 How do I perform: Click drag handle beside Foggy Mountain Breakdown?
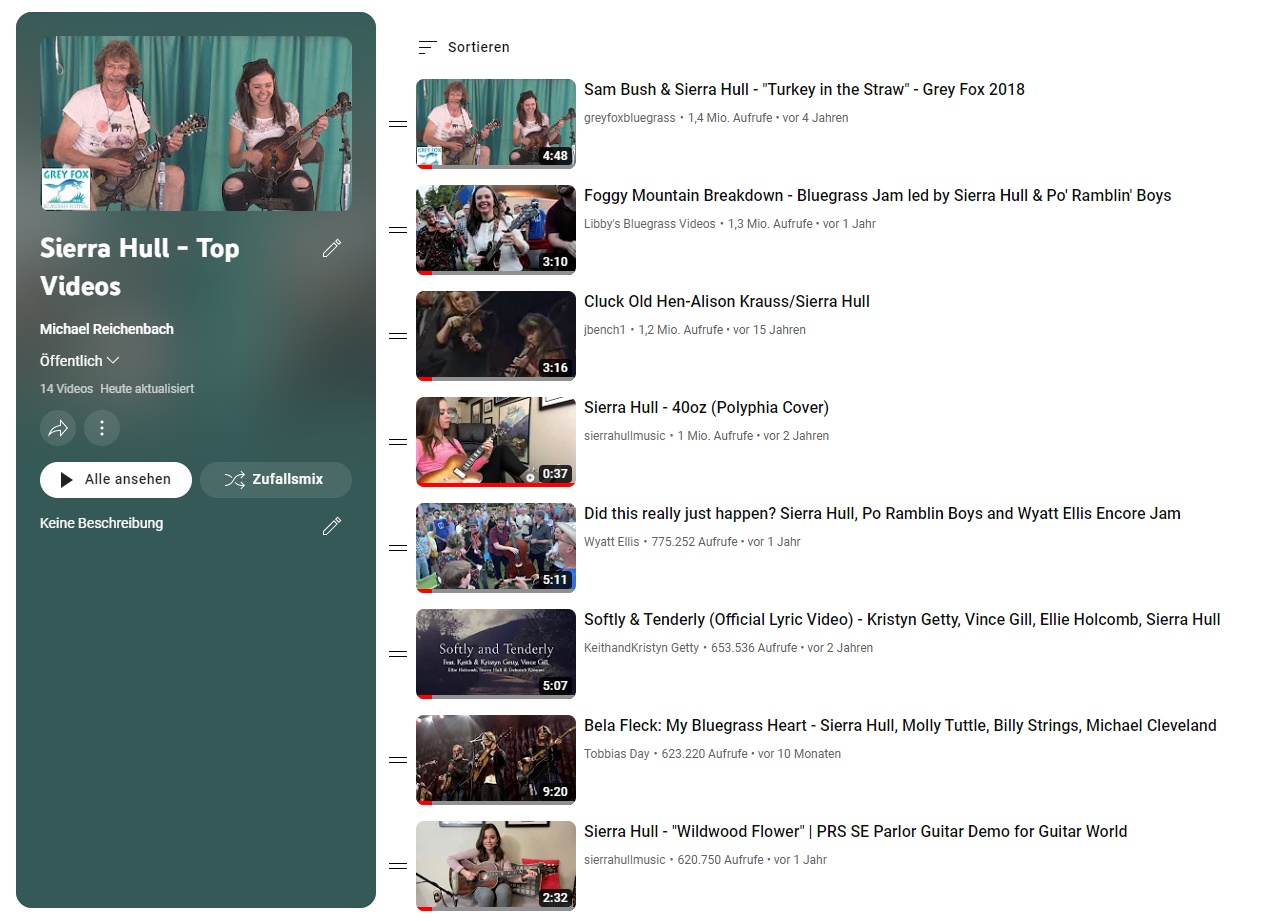tap(398, 230)
